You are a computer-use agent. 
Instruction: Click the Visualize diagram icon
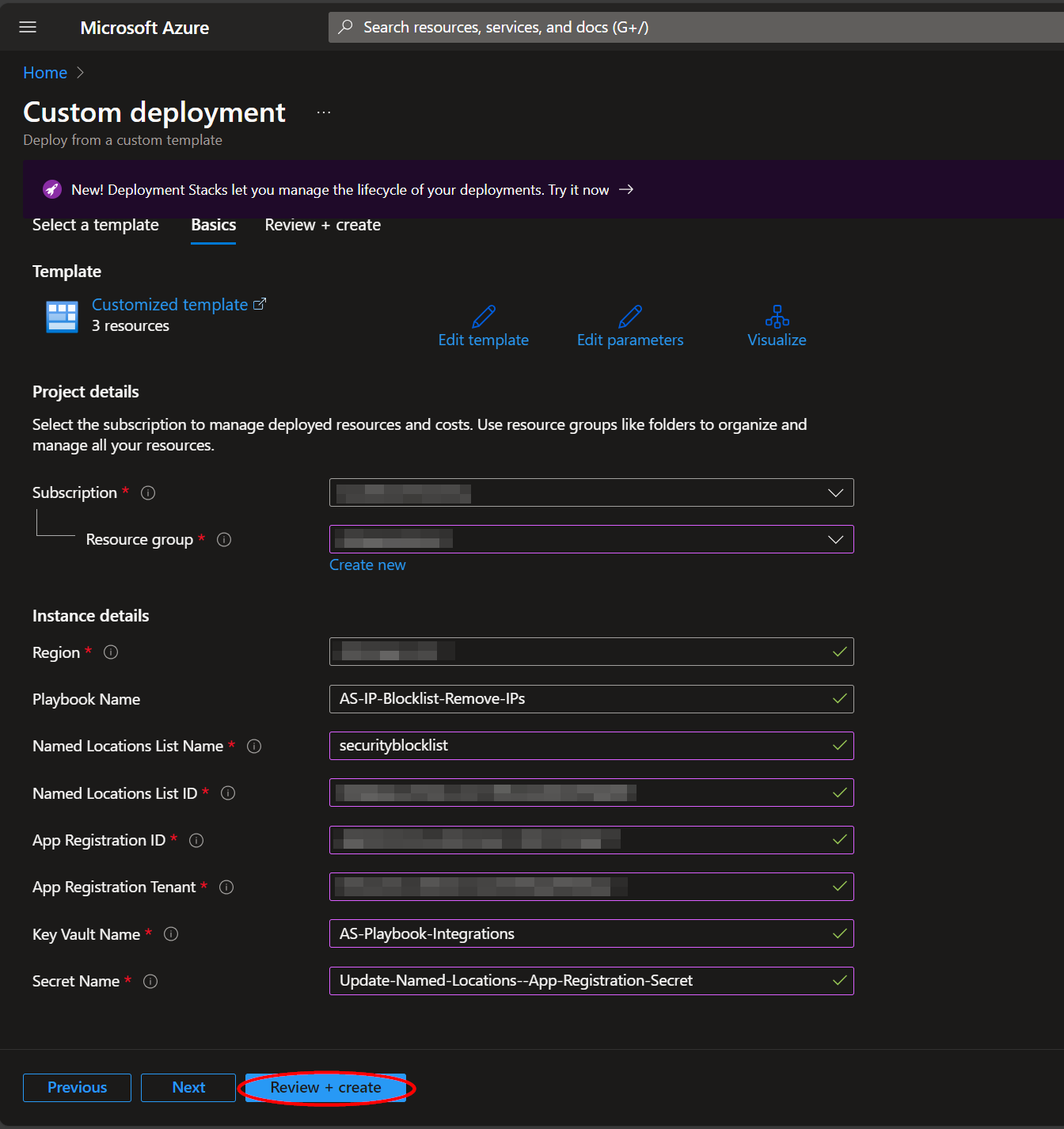tap(777, 317)
